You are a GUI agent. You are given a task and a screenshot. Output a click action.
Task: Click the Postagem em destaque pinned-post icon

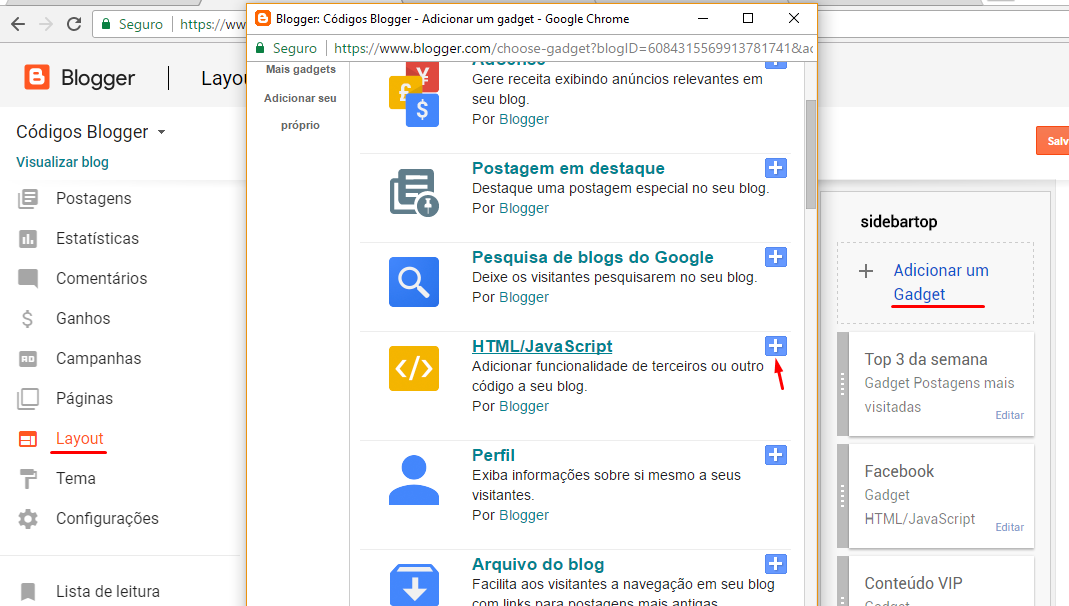(x=414, y=192)
